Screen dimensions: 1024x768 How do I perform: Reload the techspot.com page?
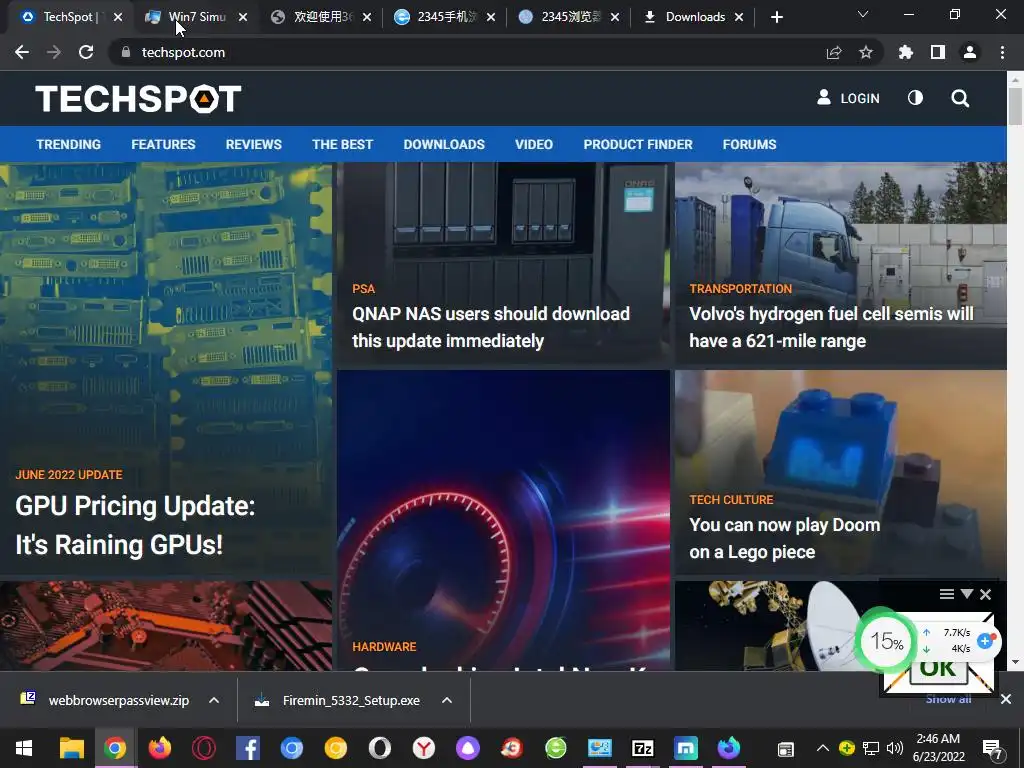[x=86, y=52]
